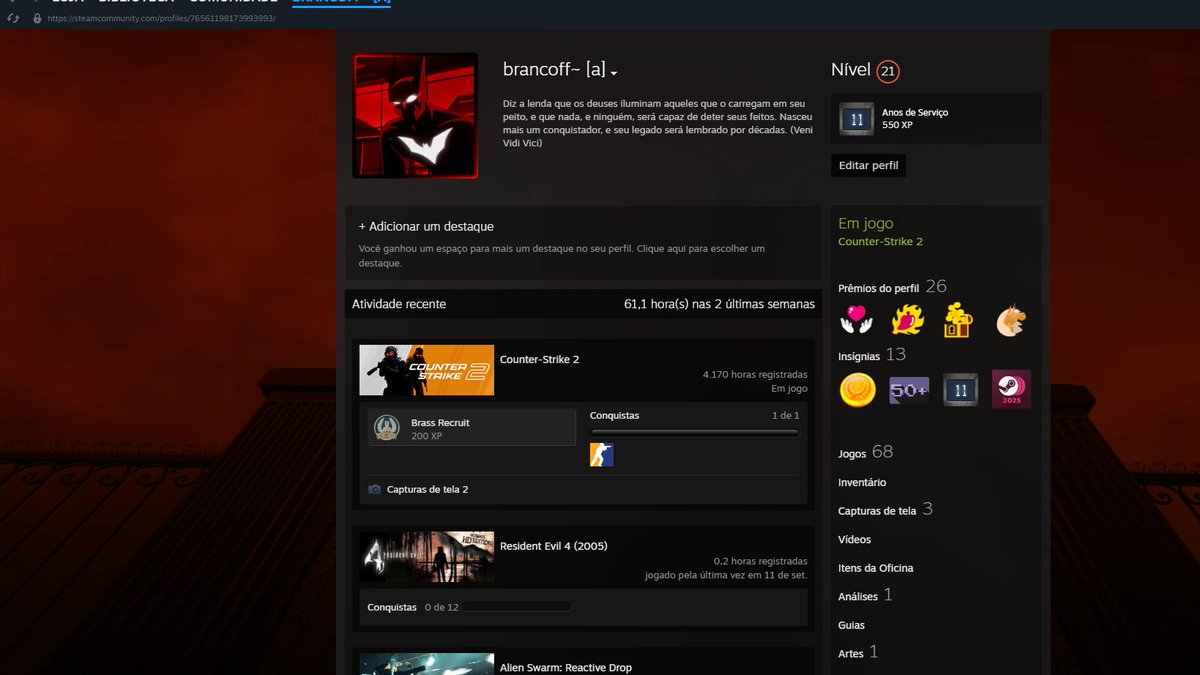1200x675 pixels.
Task: Click the Counter-Strike 2 achievement icon
Action: point(602,455)
